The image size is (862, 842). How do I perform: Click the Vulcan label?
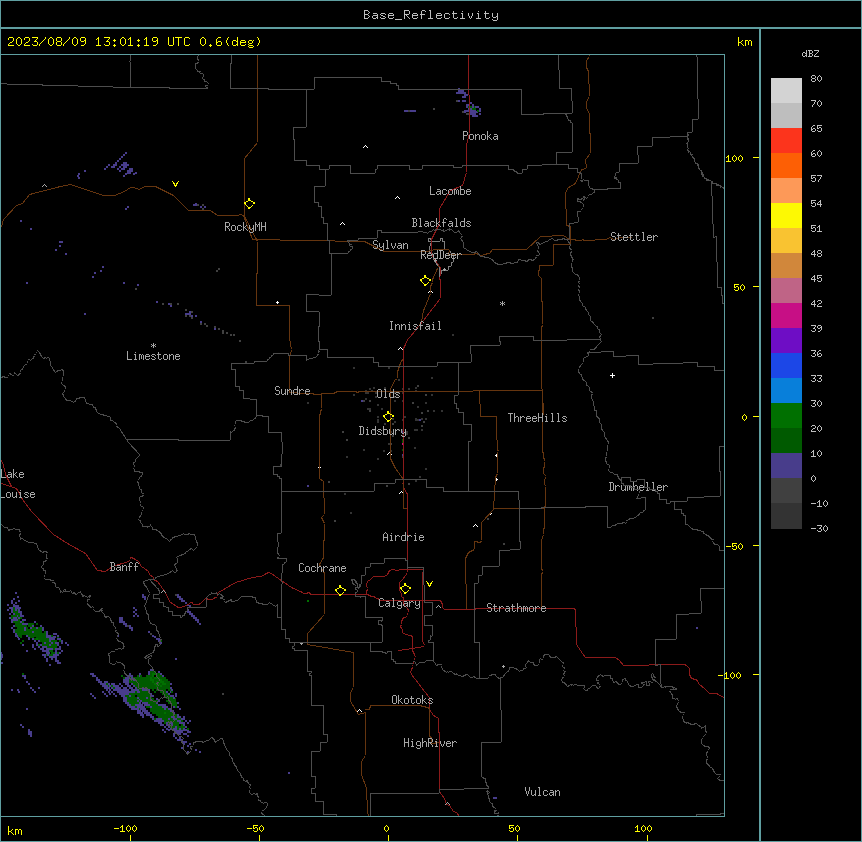542,792
